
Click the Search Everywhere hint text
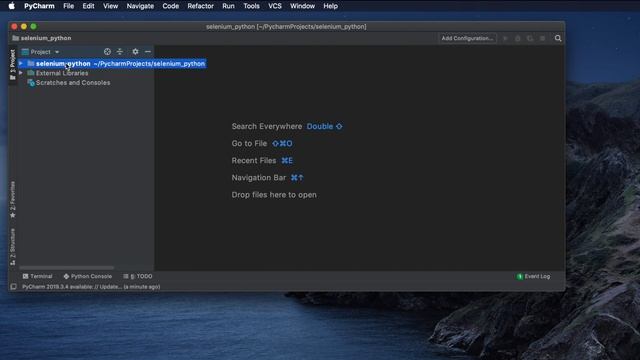tap(267, 127)
